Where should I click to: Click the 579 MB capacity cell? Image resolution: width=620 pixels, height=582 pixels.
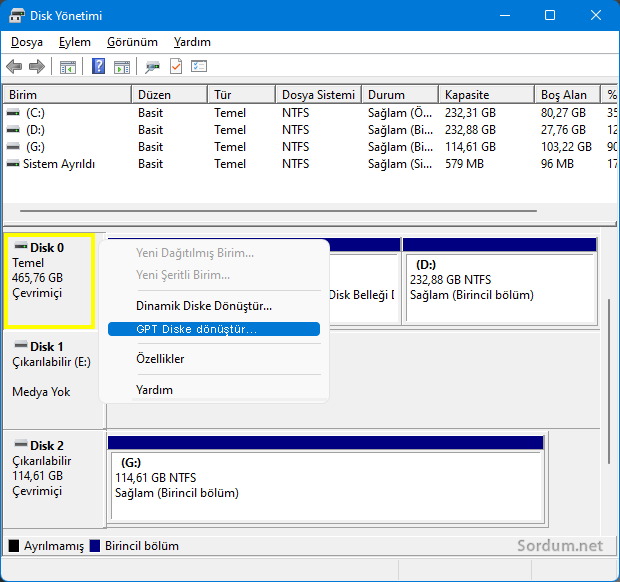click(464, 164)
